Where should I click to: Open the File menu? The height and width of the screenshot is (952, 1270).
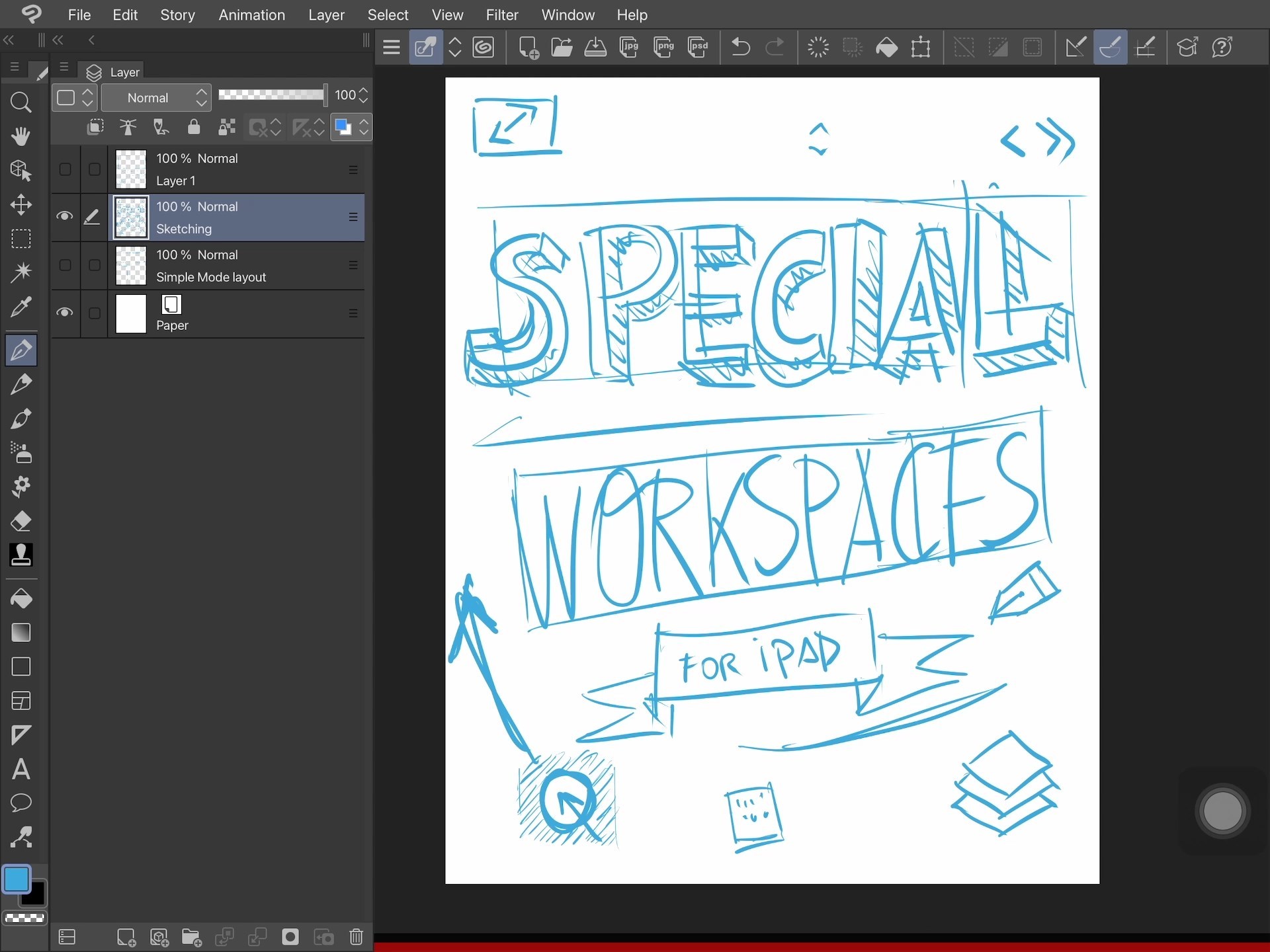pyautogui.click(x=79, y=15)
